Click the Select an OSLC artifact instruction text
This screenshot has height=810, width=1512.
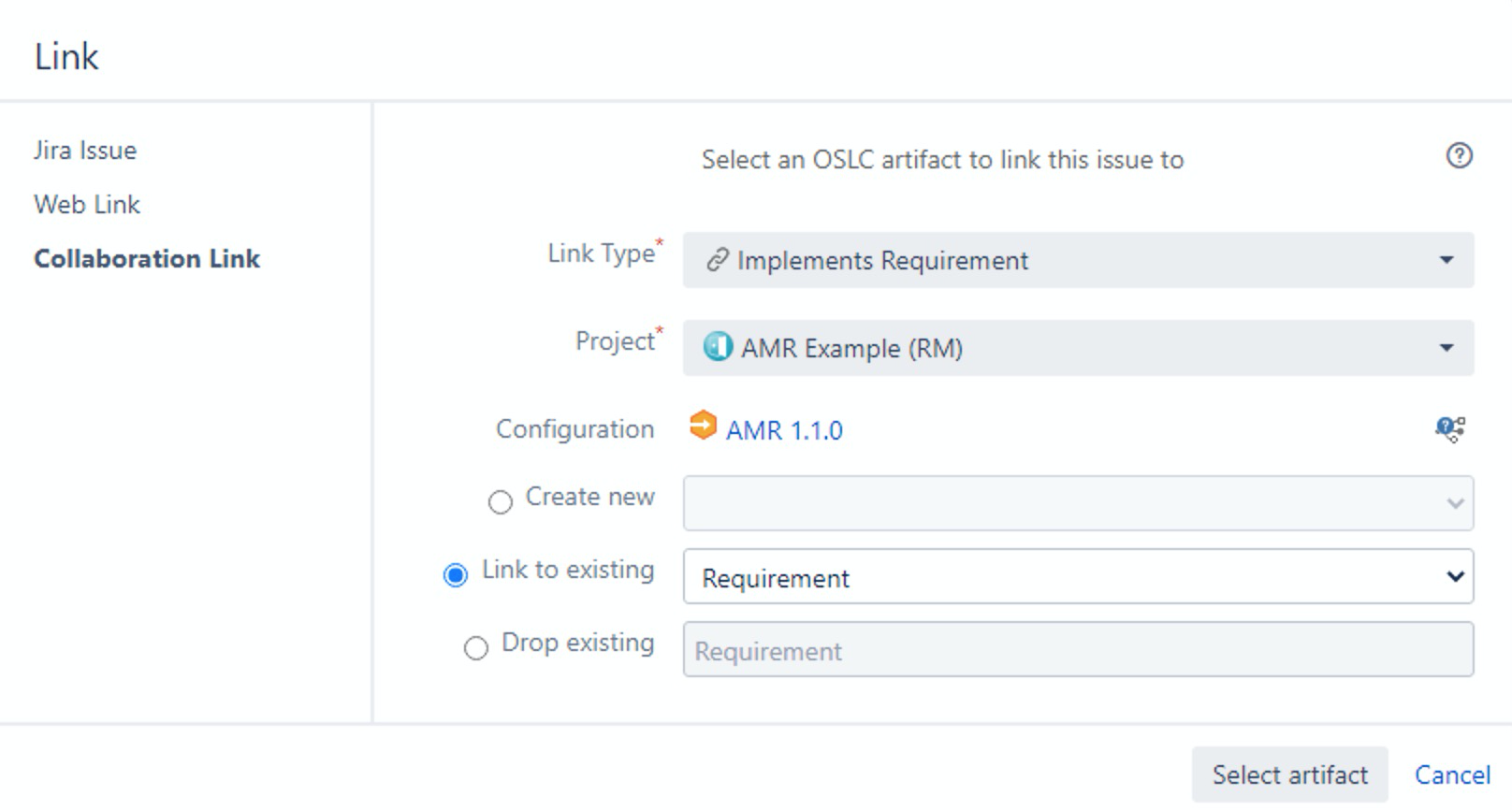coord(942,160)
